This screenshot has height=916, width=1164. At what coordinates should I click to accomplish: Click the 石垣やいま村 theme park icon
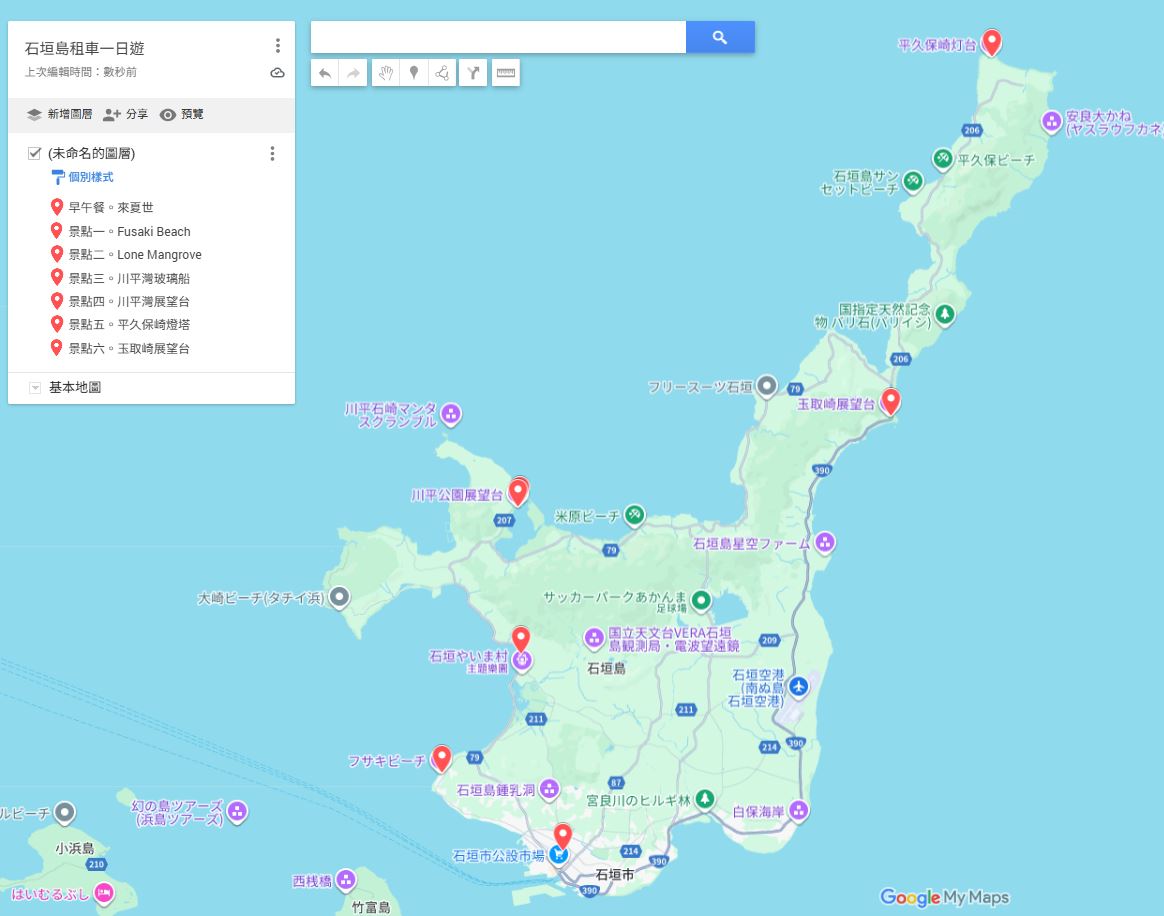pyautogui.click(x=523, y=660)
